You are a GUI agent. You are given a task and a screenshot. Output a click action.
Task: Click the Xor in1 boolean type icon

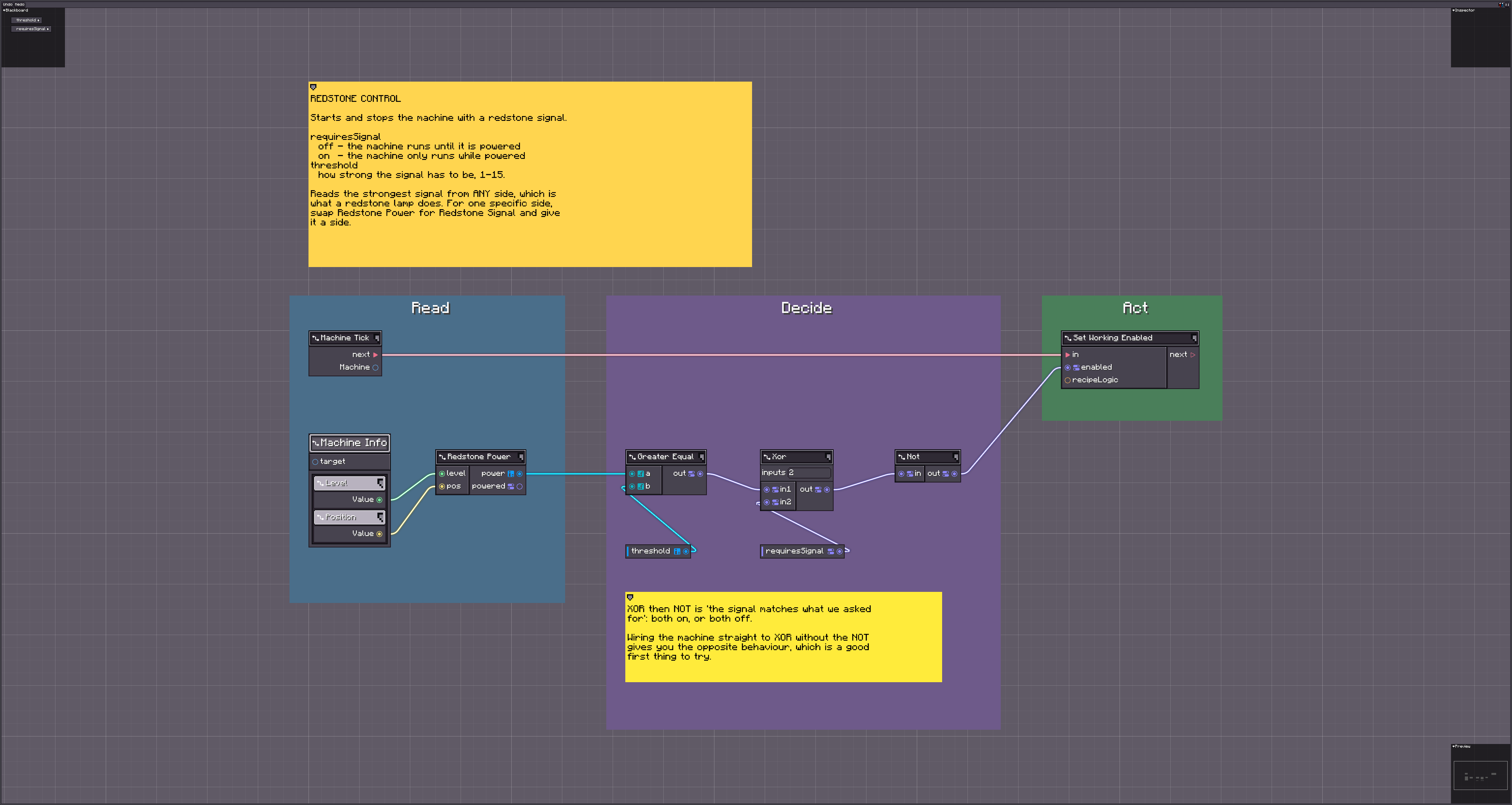coord(775,490)
